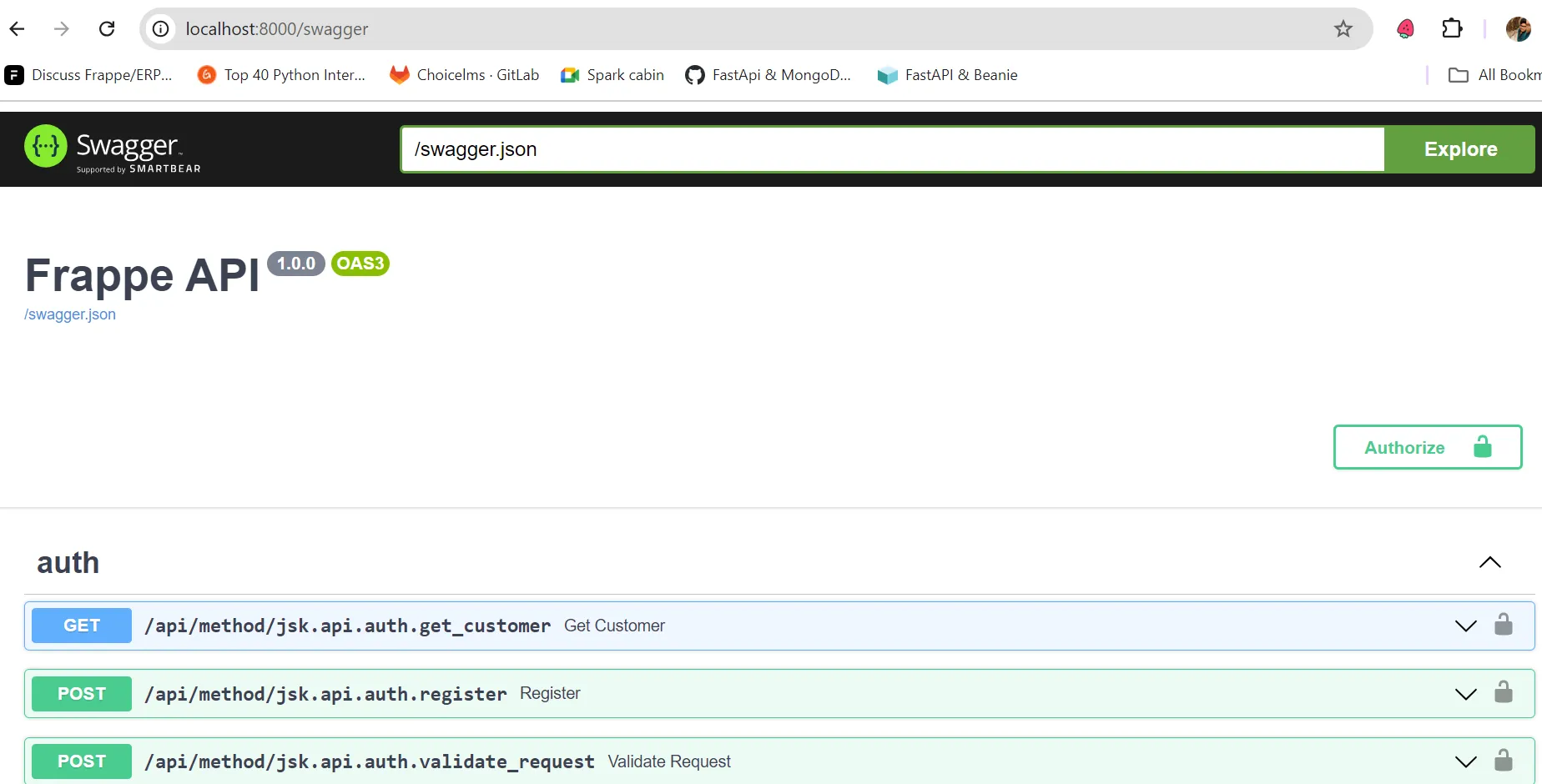Go back with browser back arrow
Screen dimensions: 1542x784
pos(17,29)
